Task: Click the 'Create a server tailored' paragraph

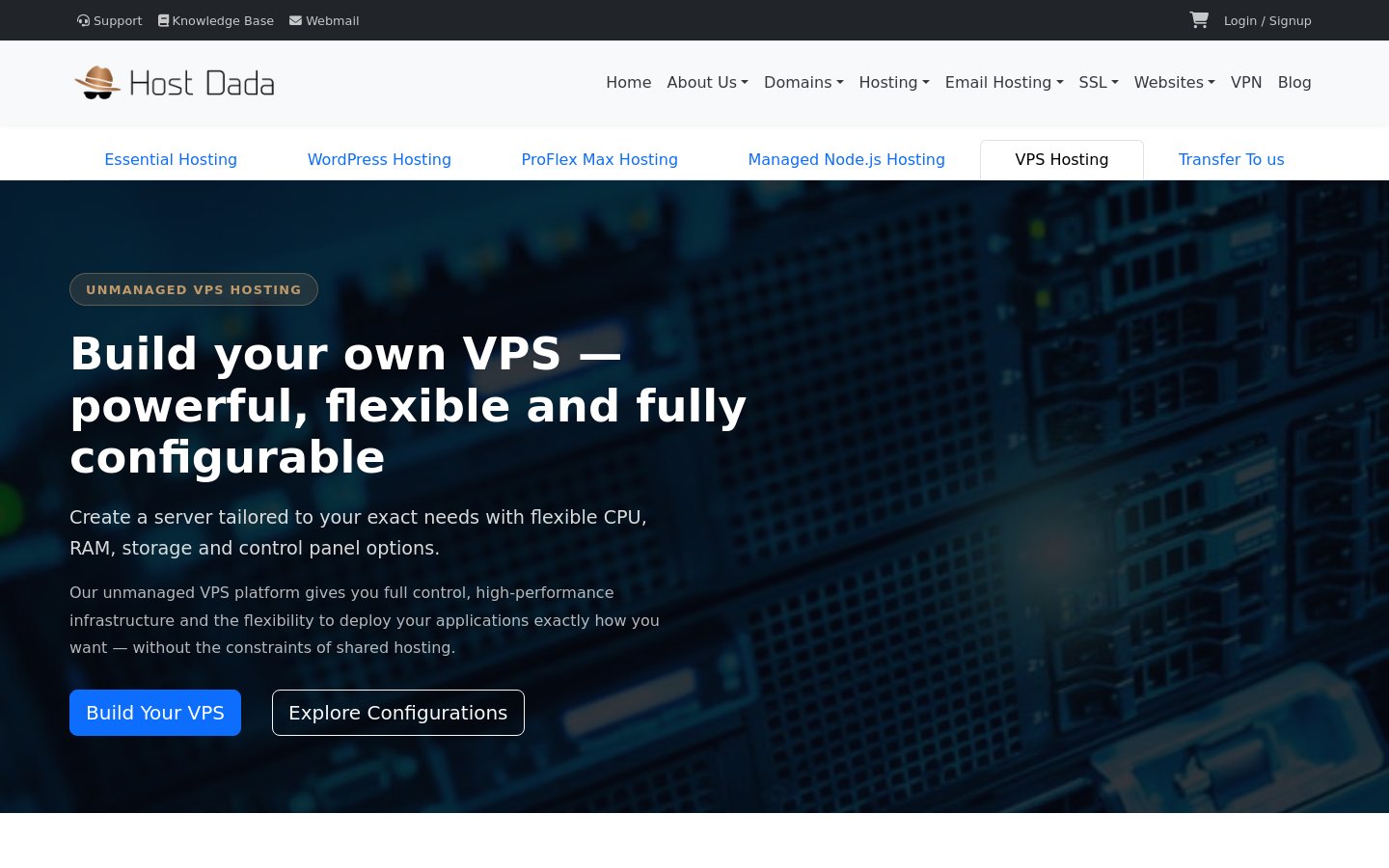Action: pos(359,532)
